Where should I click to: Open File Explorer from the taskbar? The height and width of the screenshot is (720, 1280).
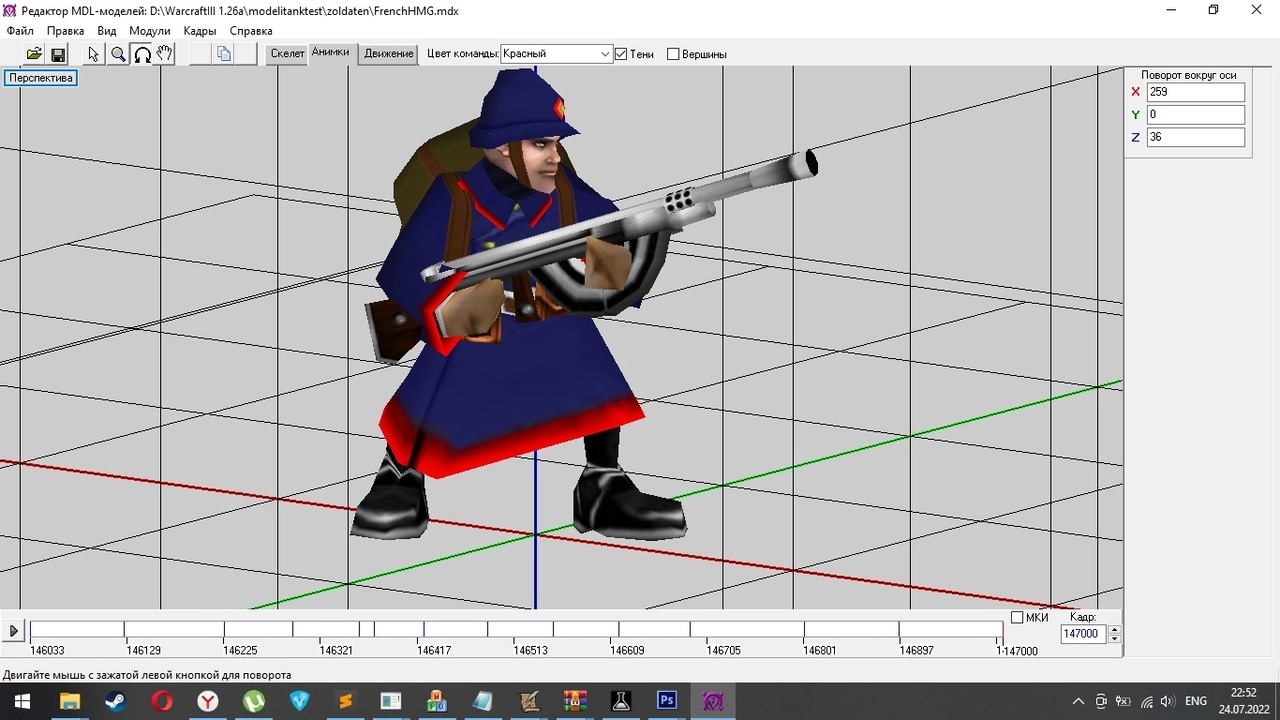[69, 701]
